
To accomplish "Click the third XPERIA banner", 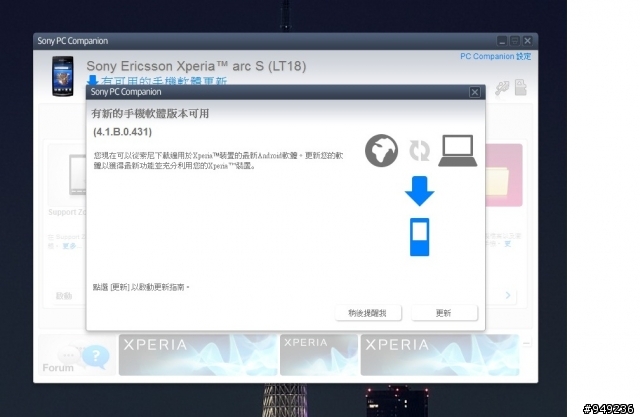I will [x=440, y=355].
